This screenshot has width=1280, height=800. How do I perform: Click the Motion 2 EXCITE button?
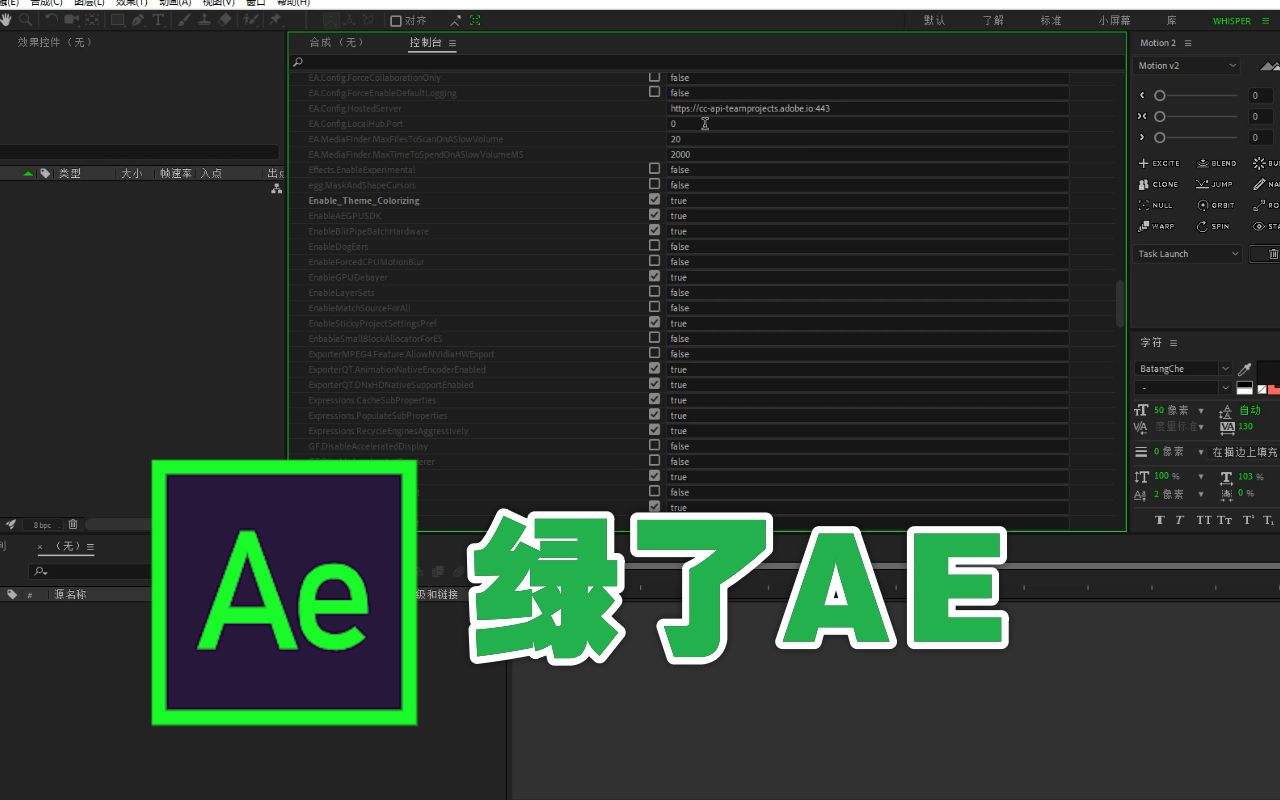click(x=1160, y=163)
